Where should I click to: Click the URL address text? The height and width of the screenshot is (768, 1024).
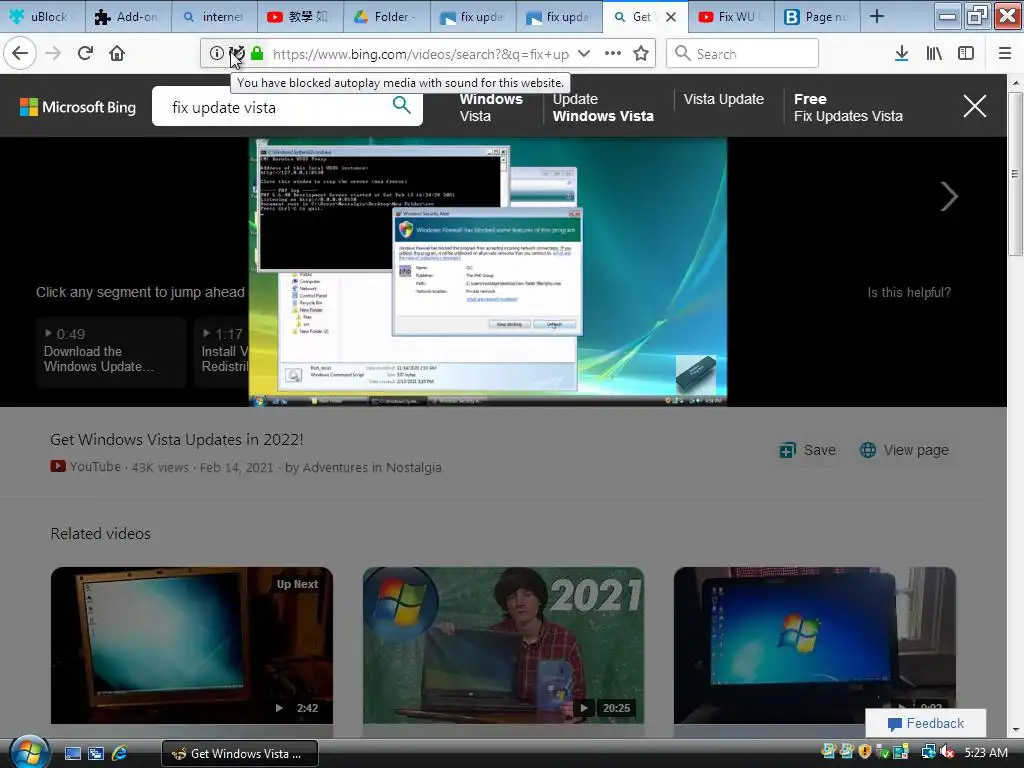coord(421,54)
